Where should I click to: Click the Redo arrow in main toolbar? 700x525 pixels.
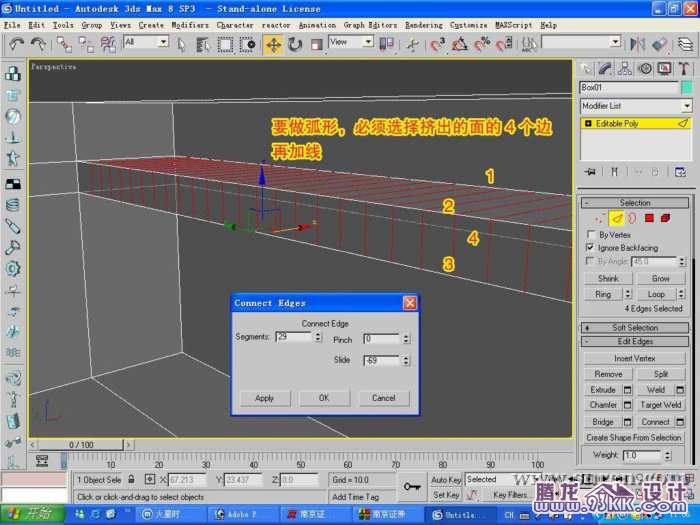point(38,44)
